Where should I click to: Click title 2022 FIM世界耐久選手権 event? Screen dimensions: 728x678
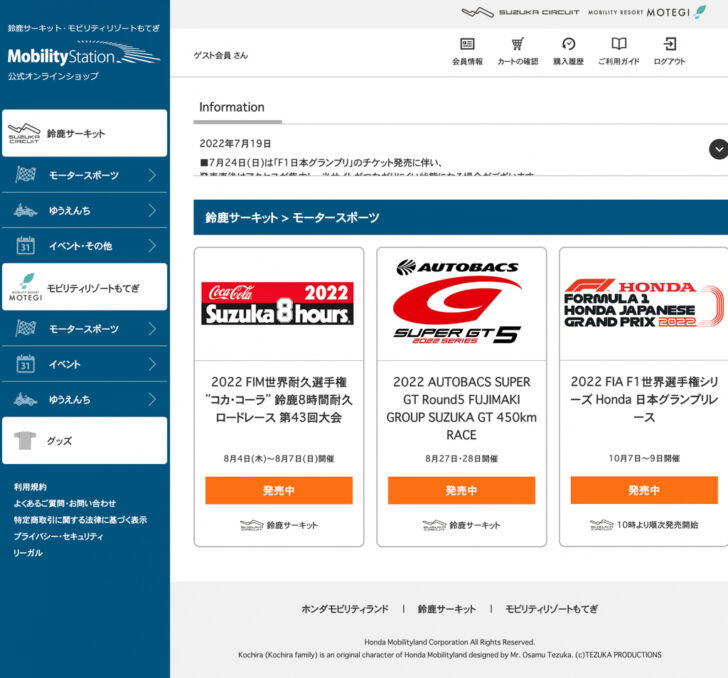tap(279, 399)
